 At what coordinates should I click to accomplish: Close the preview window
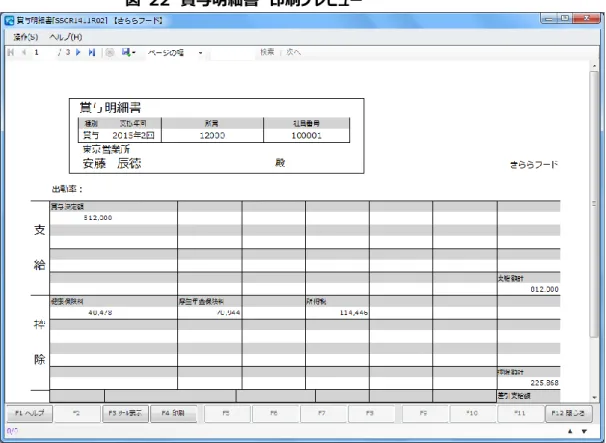(586, 18)
